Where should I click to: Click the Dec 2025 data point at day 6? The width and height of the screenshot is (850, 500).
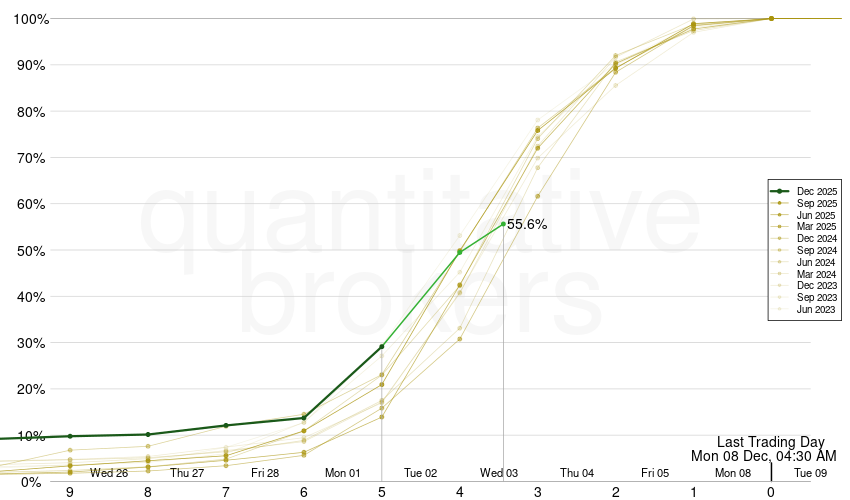(x=304, y=418)
